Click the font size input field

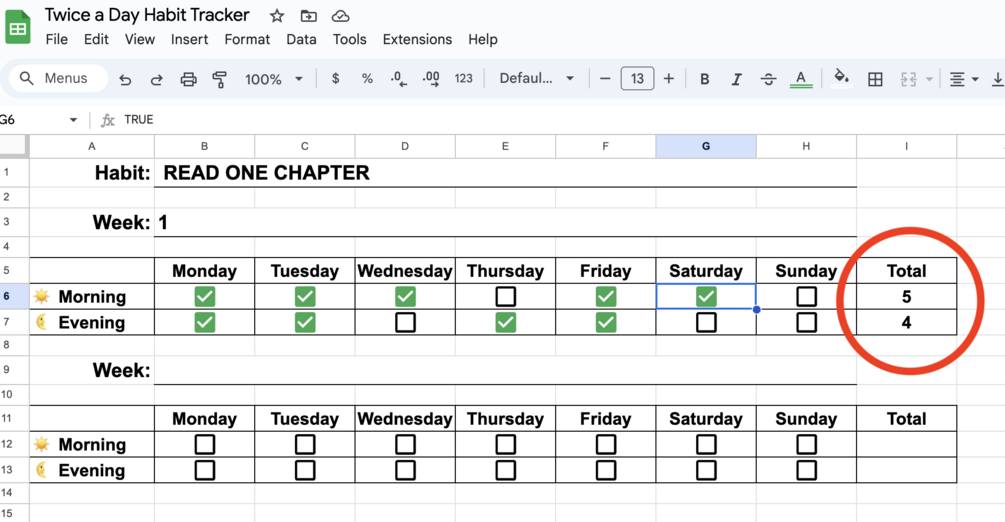[637, 79]
